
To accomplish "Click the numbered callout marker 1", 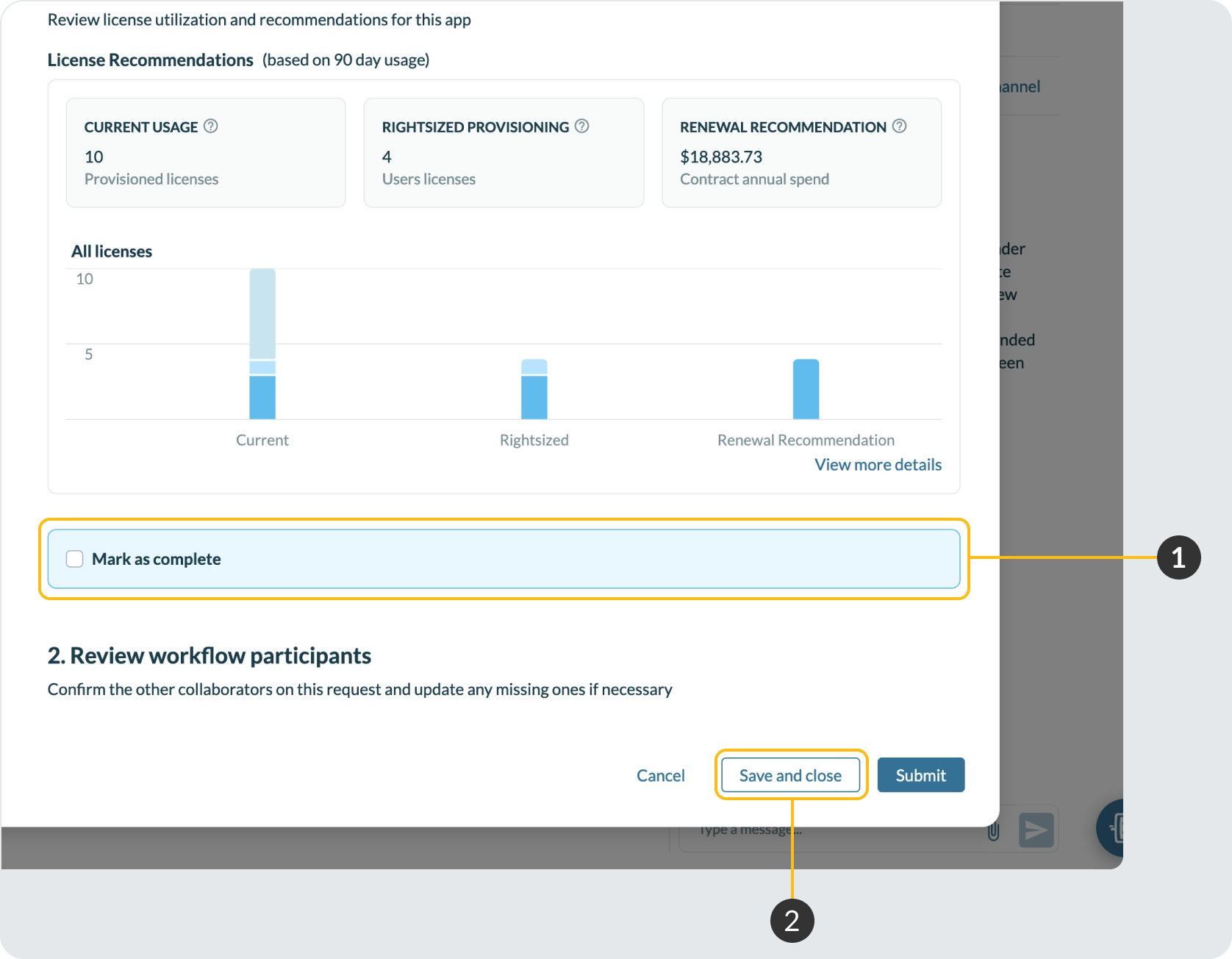I will click(x=1178, y=557).
